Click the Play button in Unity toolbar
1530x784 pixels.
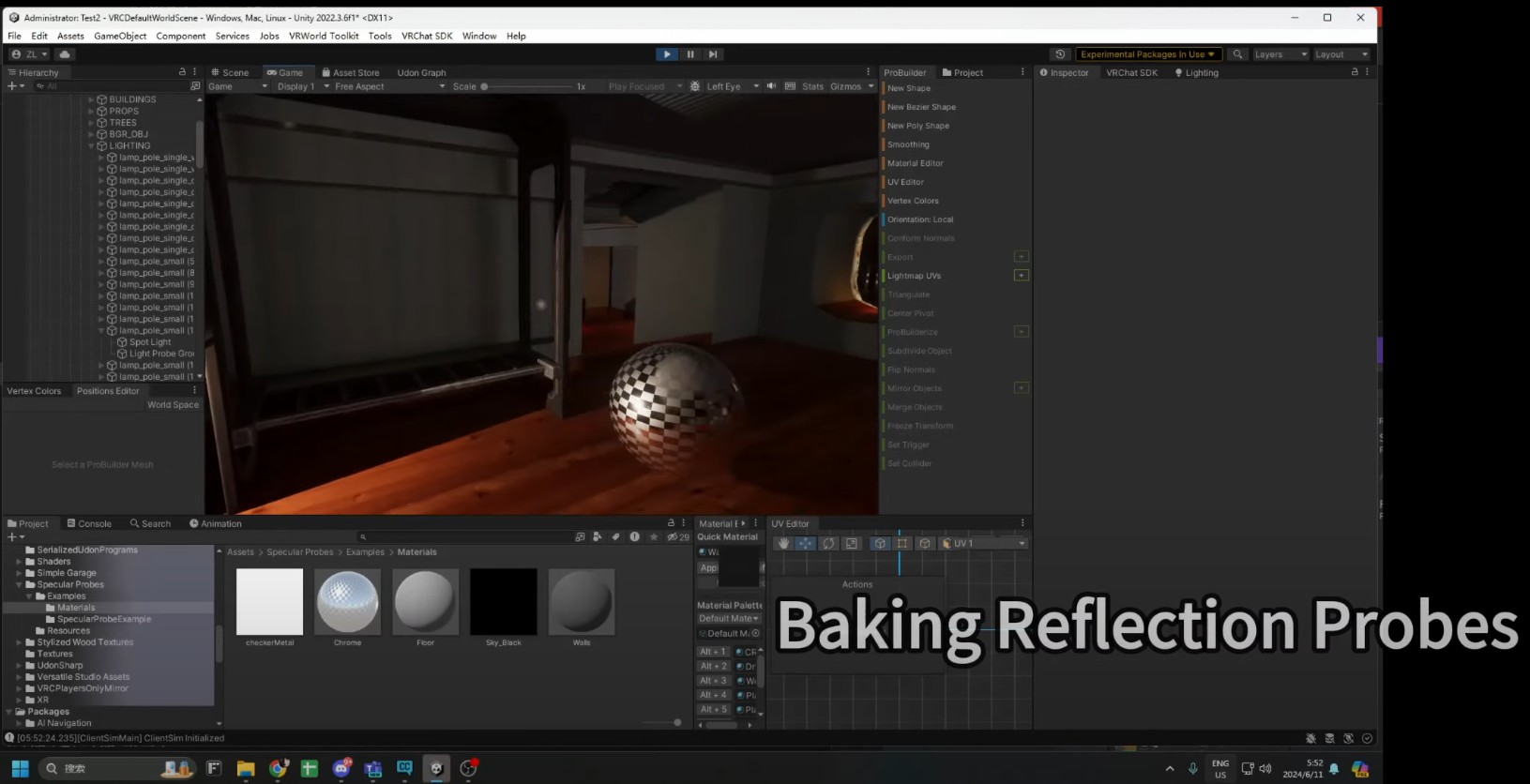click(666, 54)
